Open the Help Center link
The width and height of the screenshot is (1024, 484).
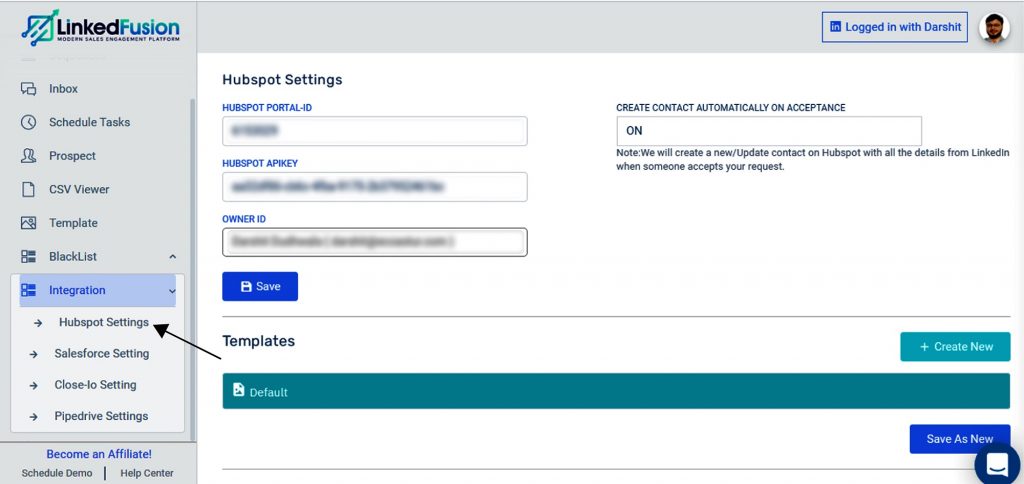[x=146, y=473]
